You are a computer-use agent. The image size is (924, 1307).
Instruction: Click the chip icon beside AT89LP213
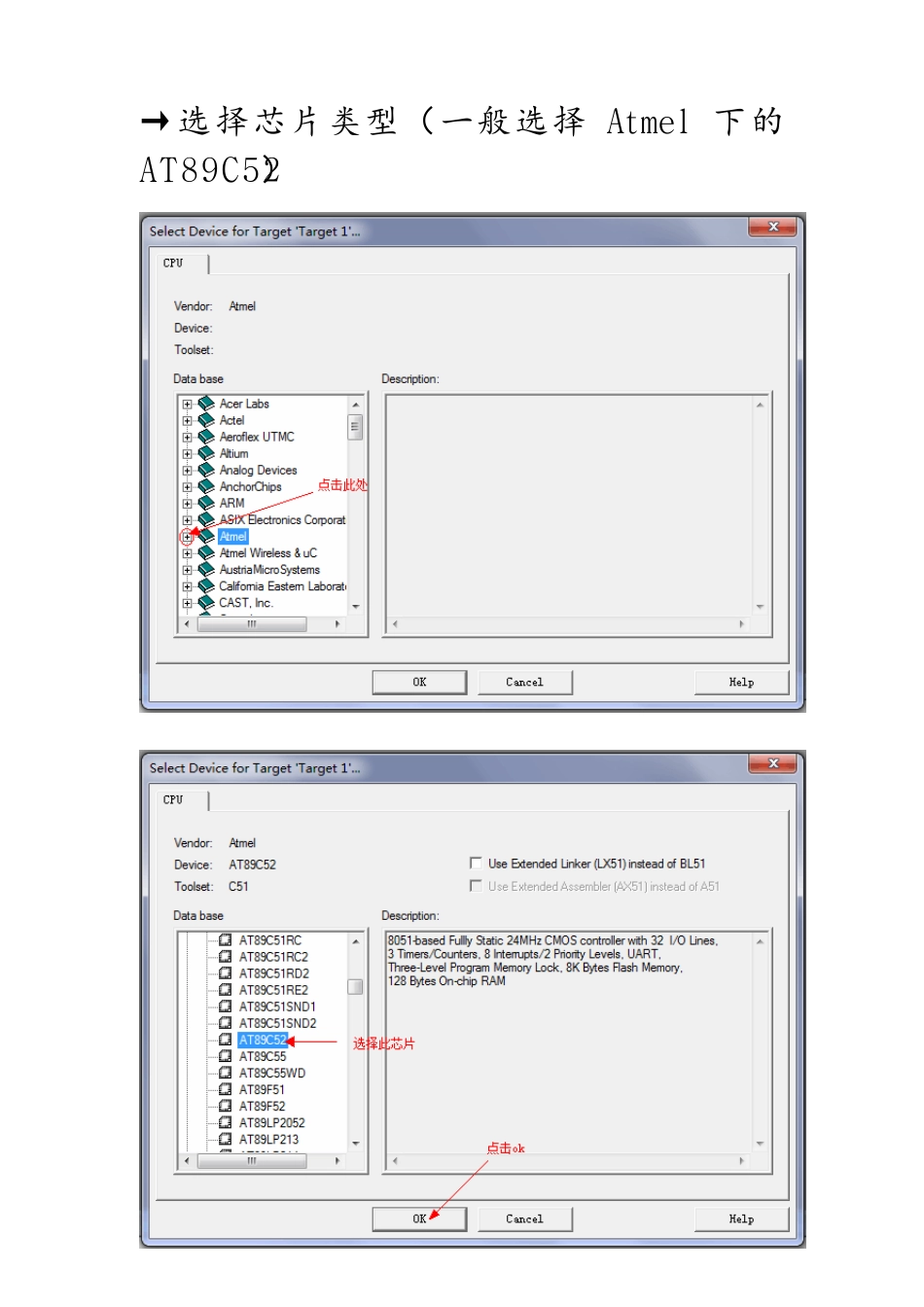click(226, 1139)
